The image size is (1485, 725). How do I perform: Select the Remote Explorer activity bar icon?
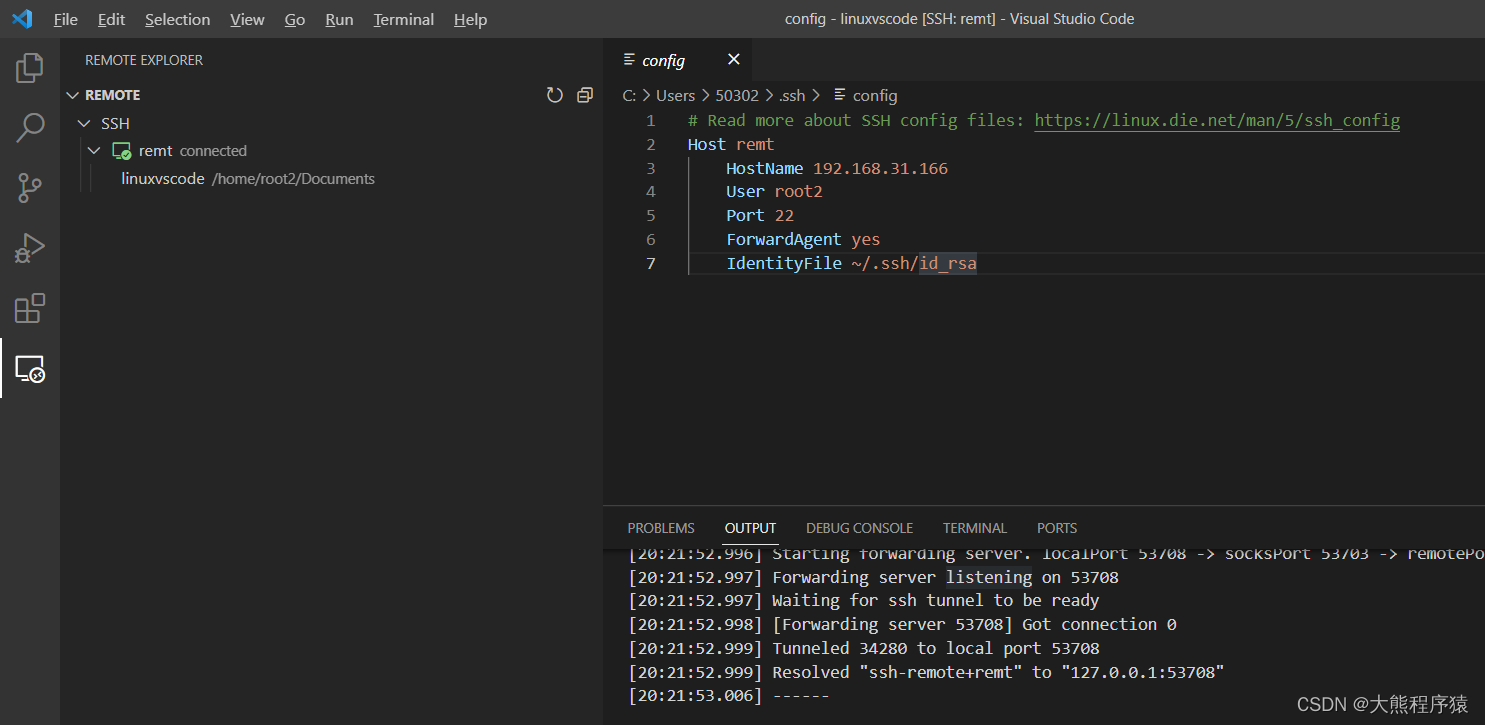pos(30,369)
